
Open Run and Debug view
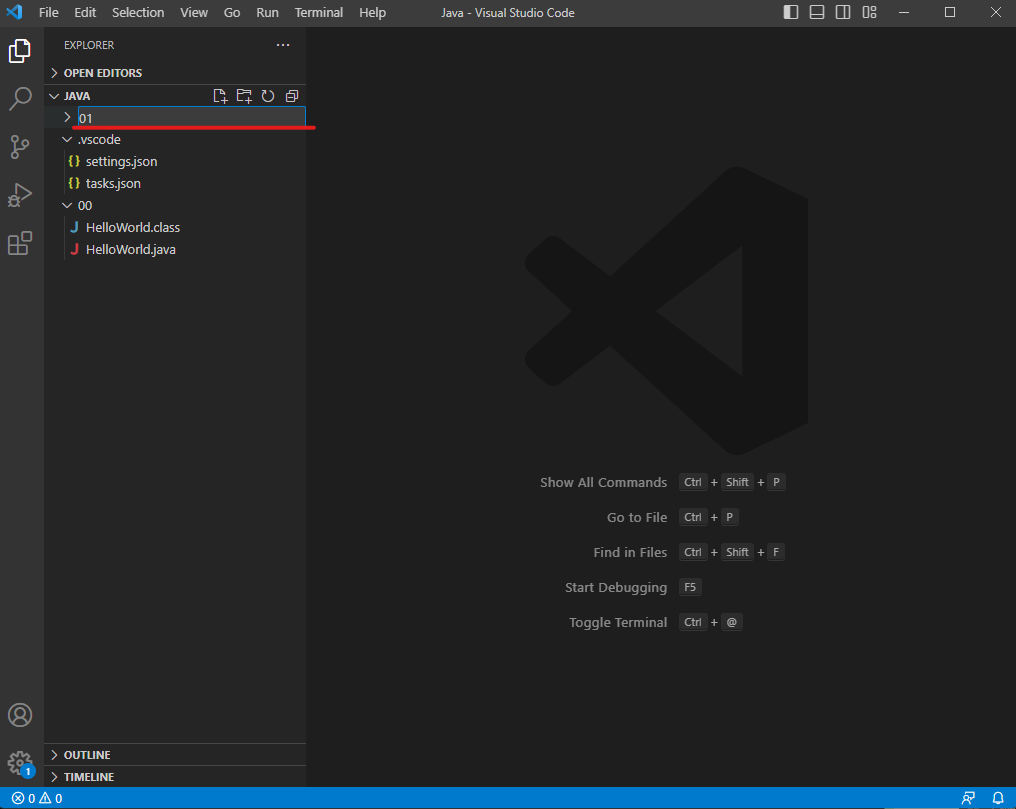(x=20, y=195)
